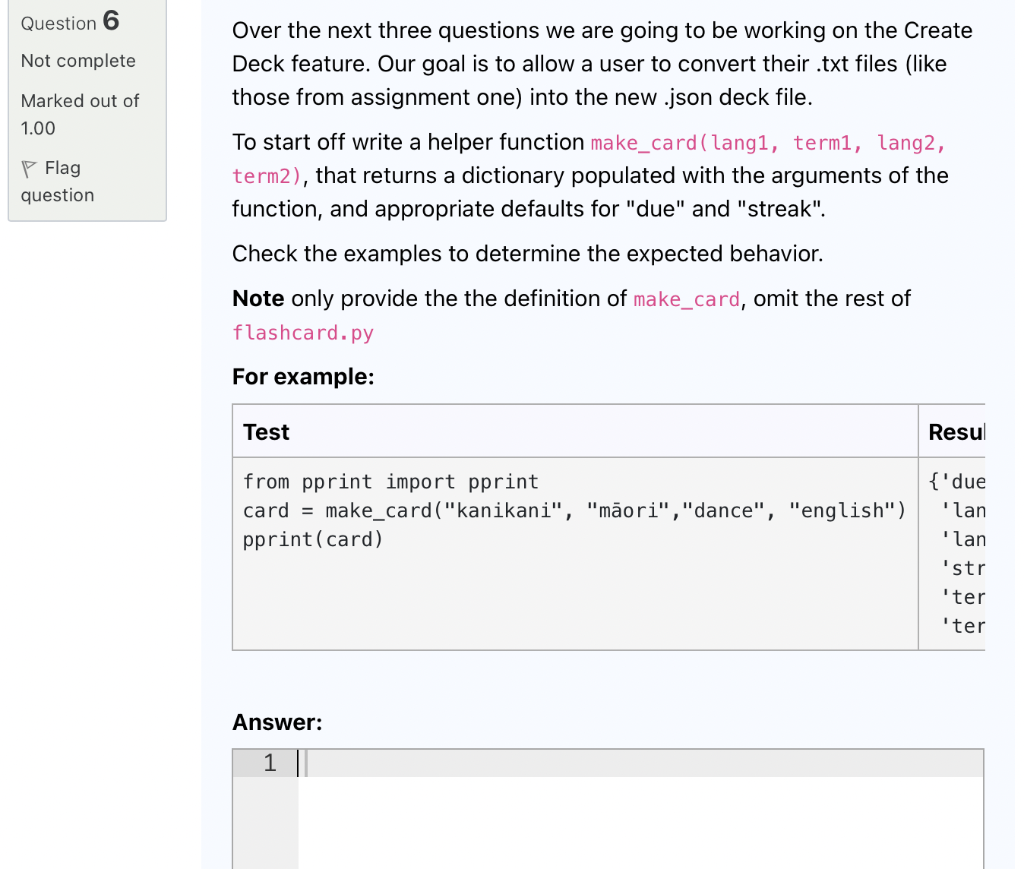
Task: Click the 'Test' column header
Action: 265,431
